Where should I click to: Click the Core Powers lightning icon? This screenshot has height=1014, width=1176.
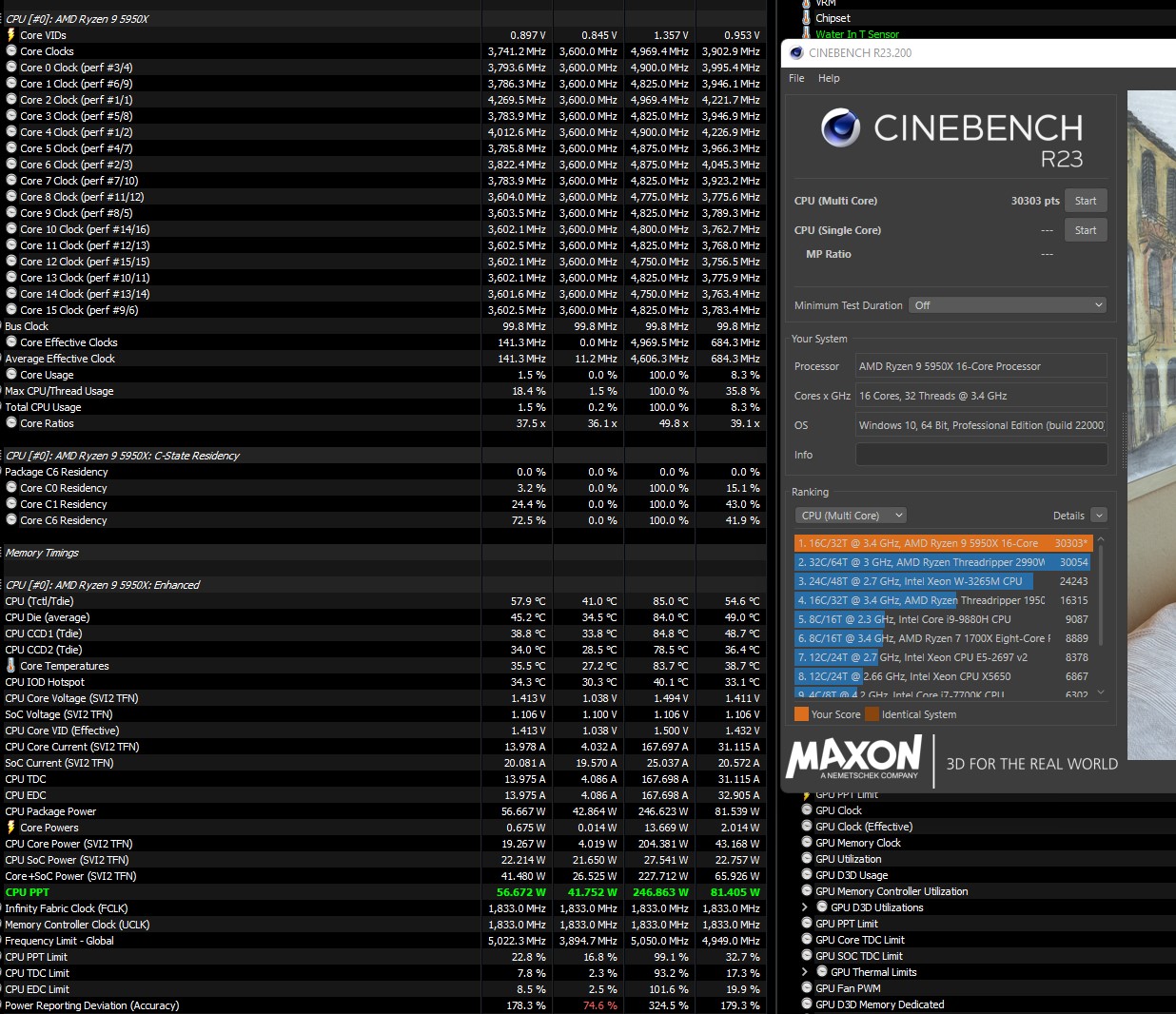click(11, 828)
